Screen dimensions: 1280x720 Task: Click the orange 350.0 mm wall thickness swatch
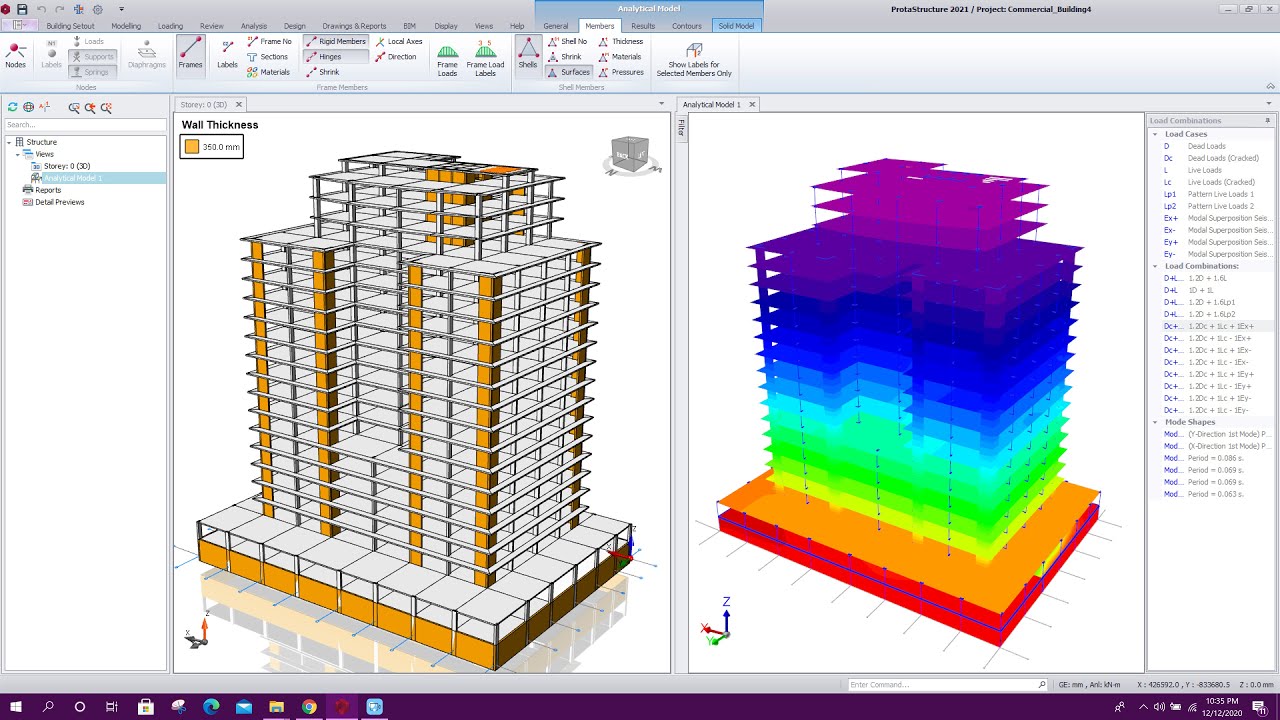(x=194, y=145)
